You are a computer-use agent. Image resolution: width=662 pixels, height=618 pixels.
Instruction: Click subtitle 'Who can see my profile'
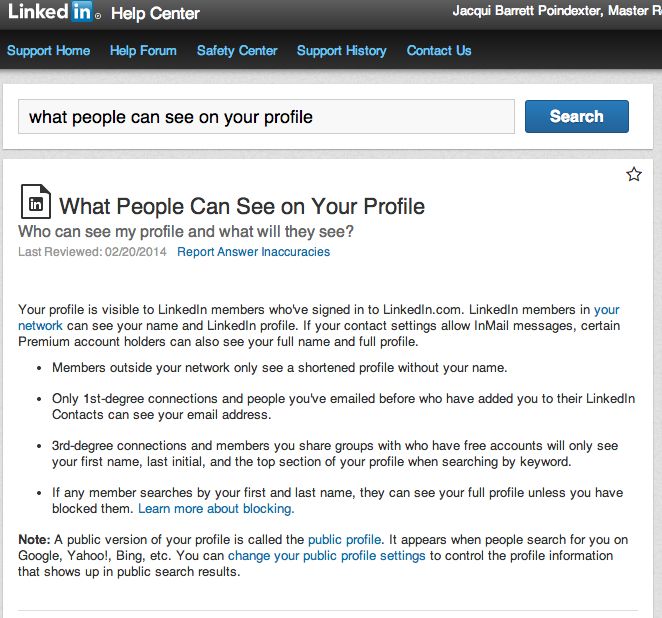[186, 231]
